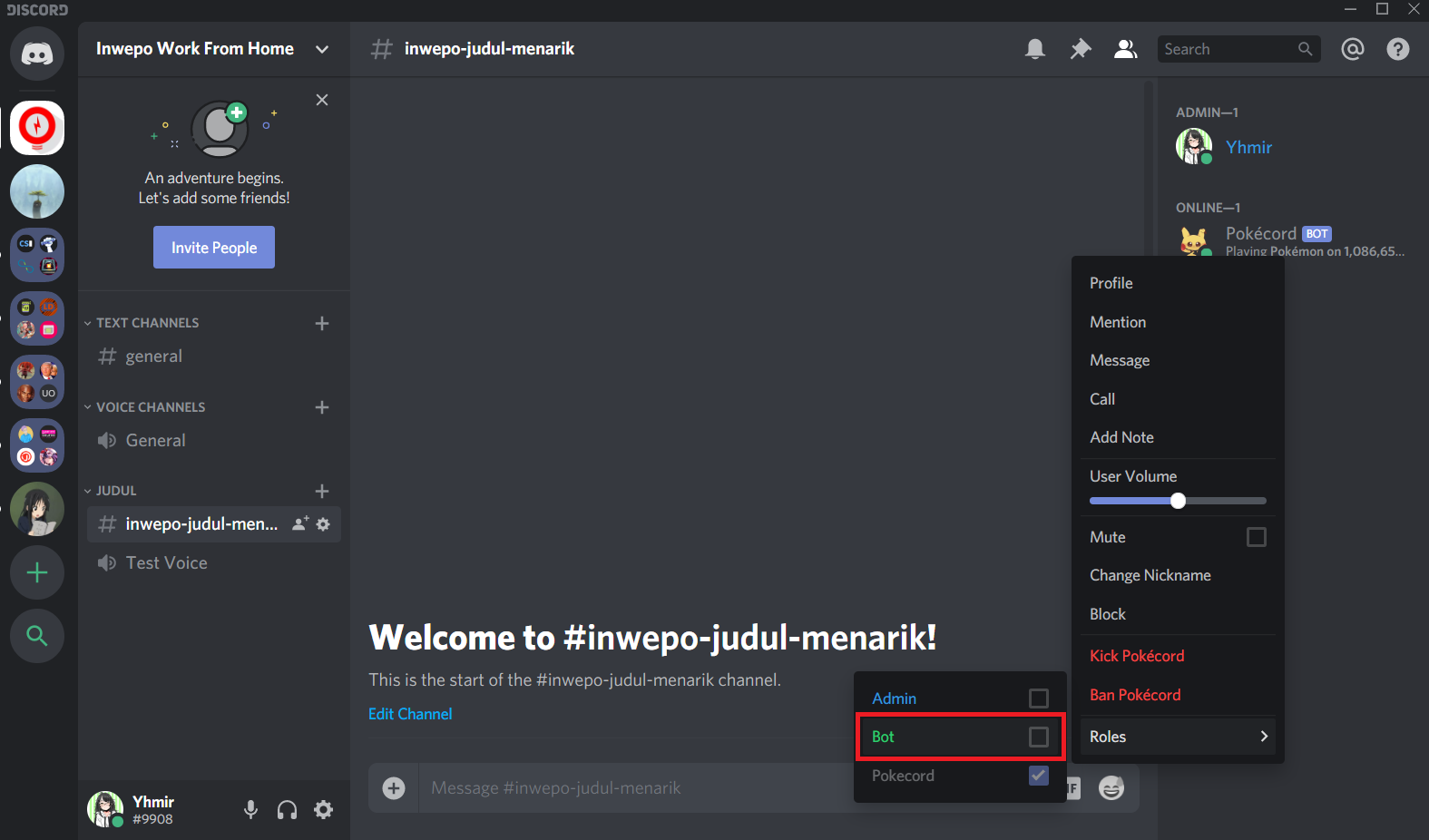Click the Pokécord name in member list

pyautogui.click(x=1261, y=233)
